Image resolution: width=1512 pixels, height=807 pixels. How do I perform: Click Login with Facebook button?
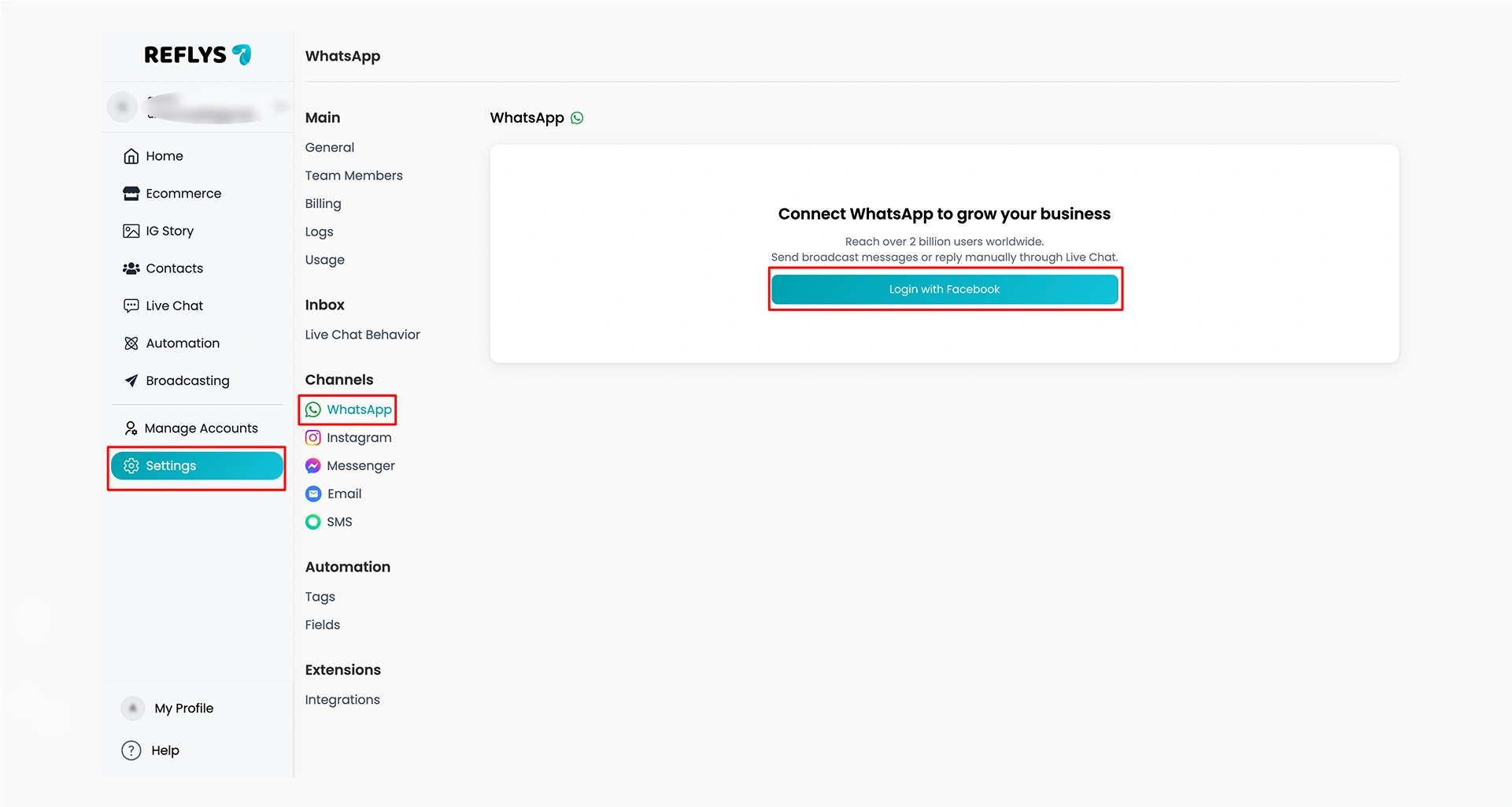point(945,290)
